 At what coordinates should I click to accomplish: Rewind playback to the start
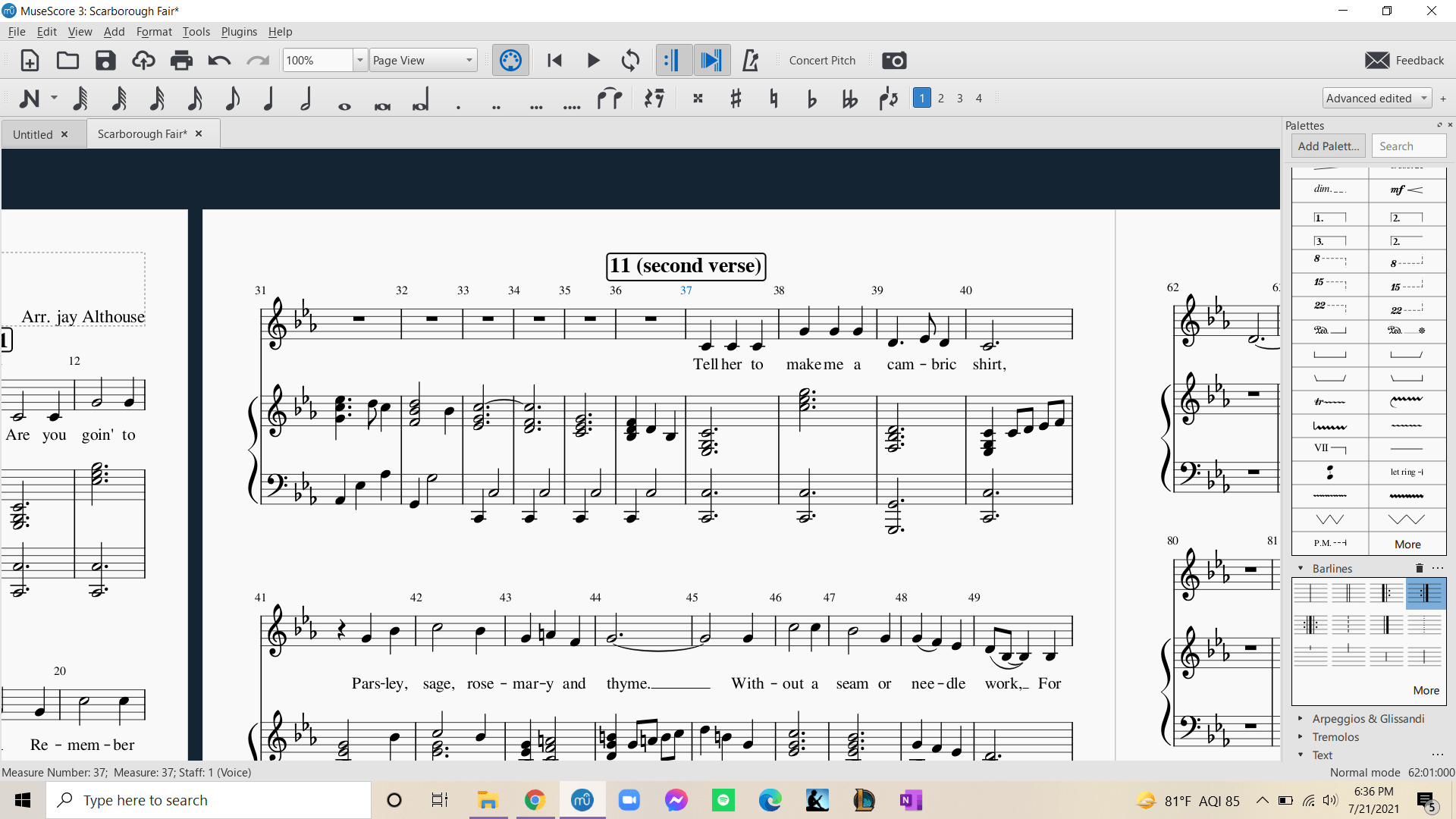coord(554,61)
